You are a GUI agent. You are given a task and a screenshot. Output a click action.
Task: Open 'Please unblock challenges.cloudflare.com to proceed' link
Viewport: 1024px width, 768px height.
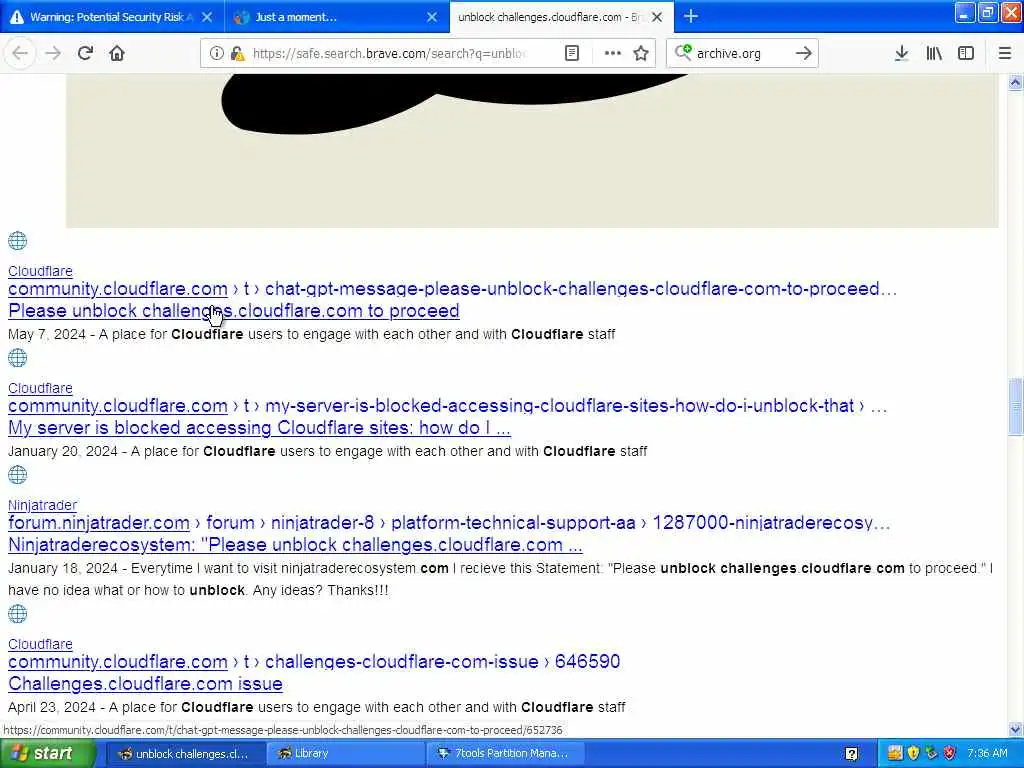click(x=234, y=311)
